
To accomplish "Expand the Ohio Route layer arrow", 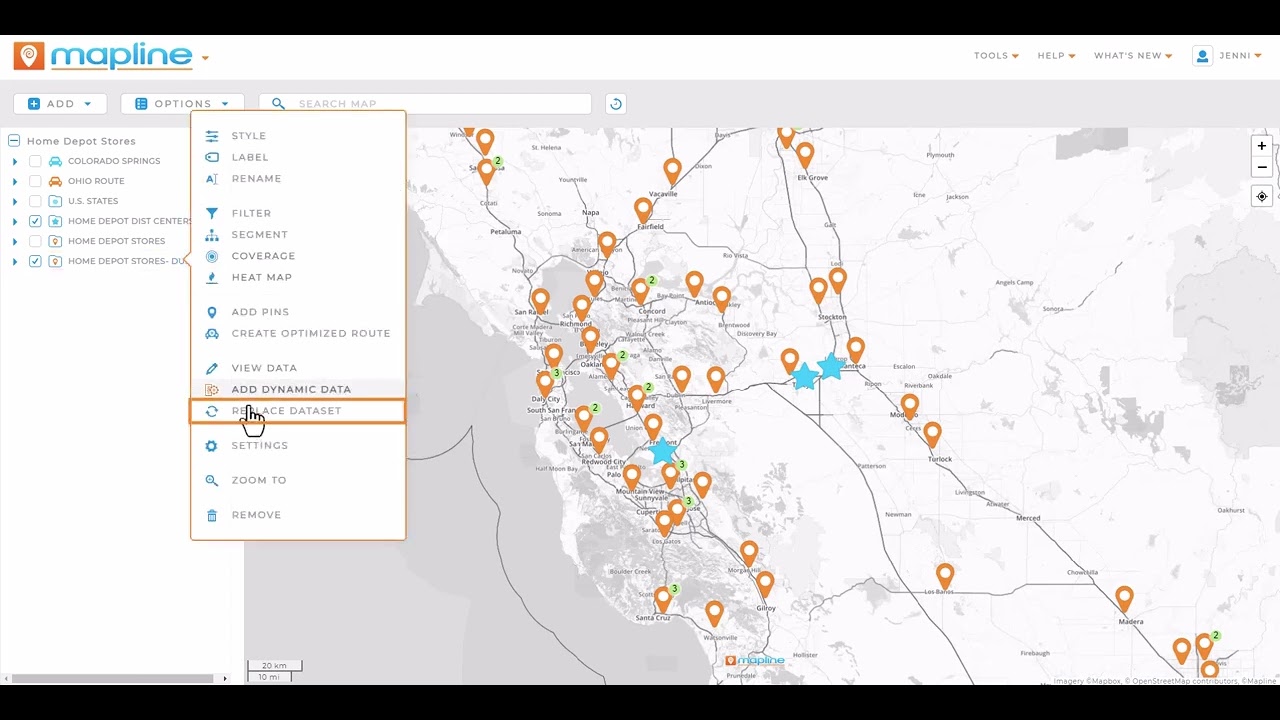I will click(x=14, y=181).
